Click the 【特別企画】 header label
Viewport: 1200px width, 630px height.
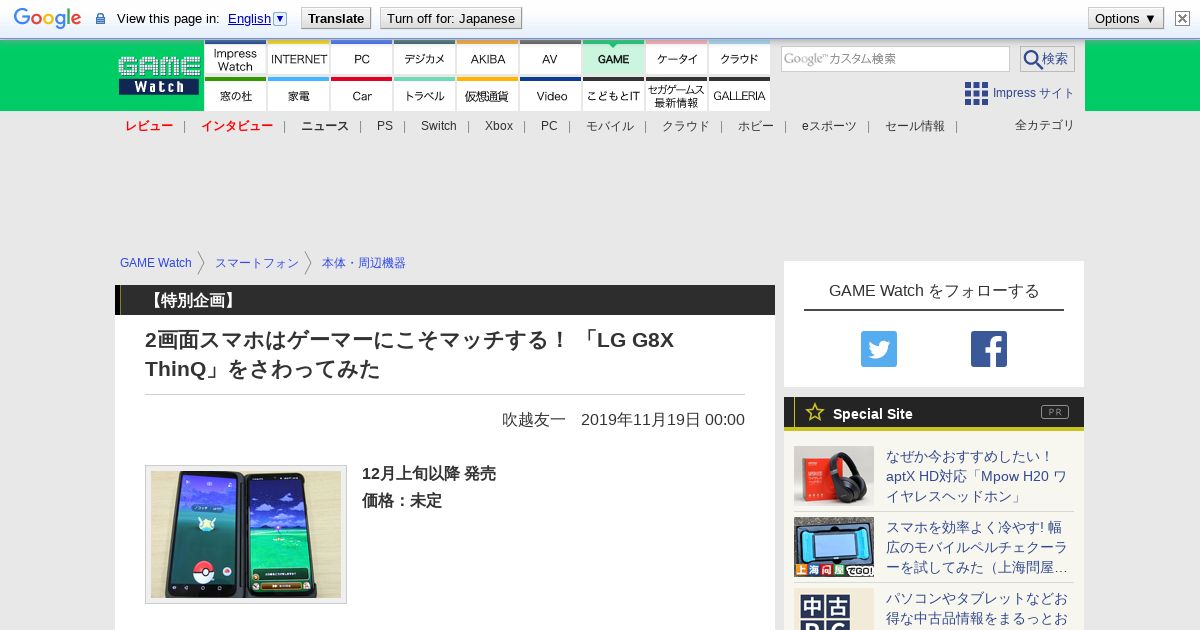point(192,300)
